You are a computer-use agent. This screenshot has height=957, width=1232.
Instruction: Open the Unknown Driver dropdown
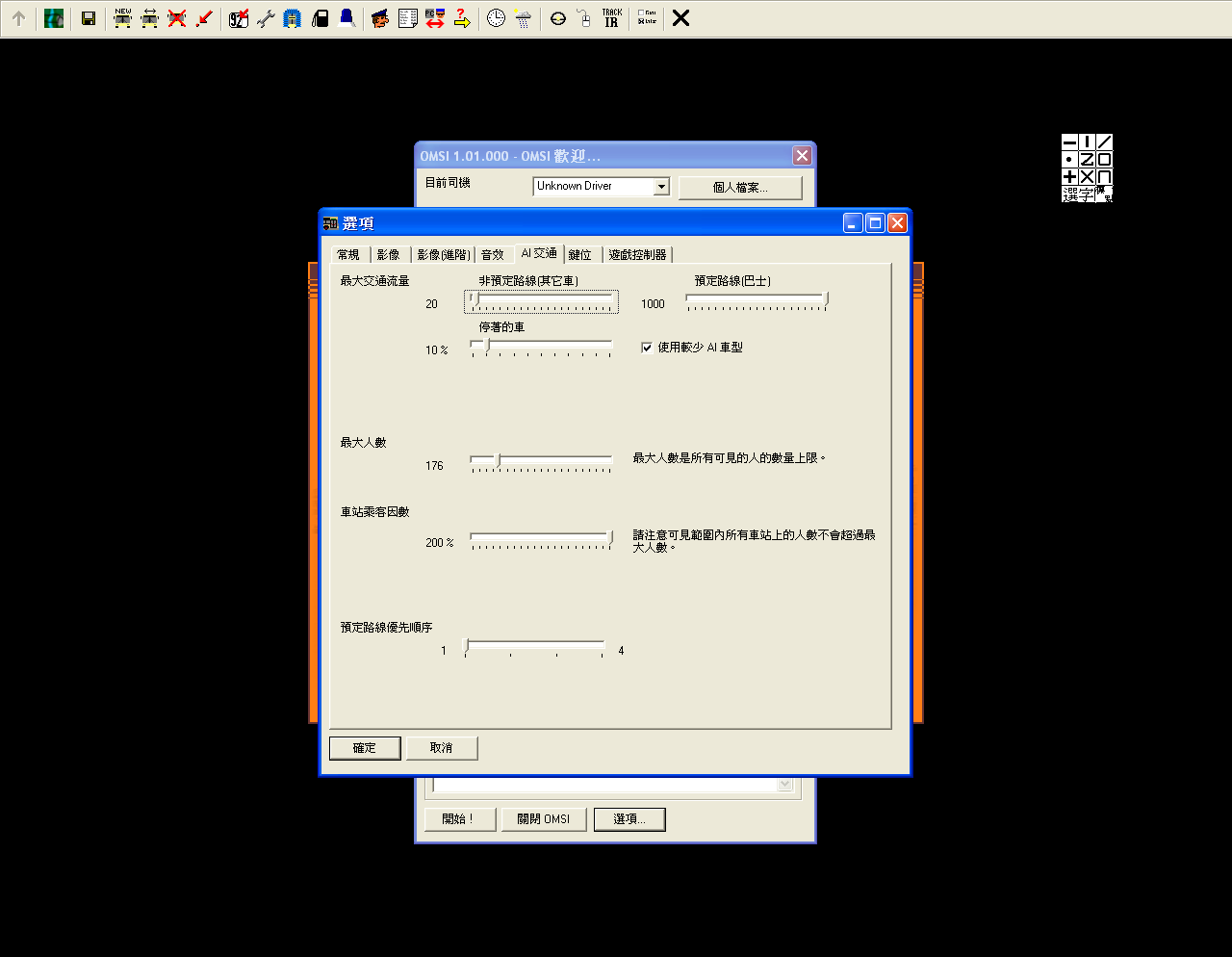tap(661, 187)
